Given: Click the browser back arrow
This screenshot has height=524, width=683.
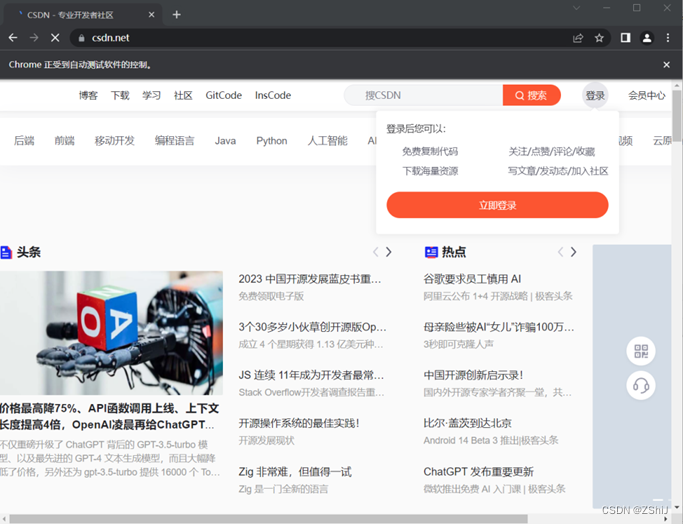Looking at the screenshot, I should pos(13,38).
